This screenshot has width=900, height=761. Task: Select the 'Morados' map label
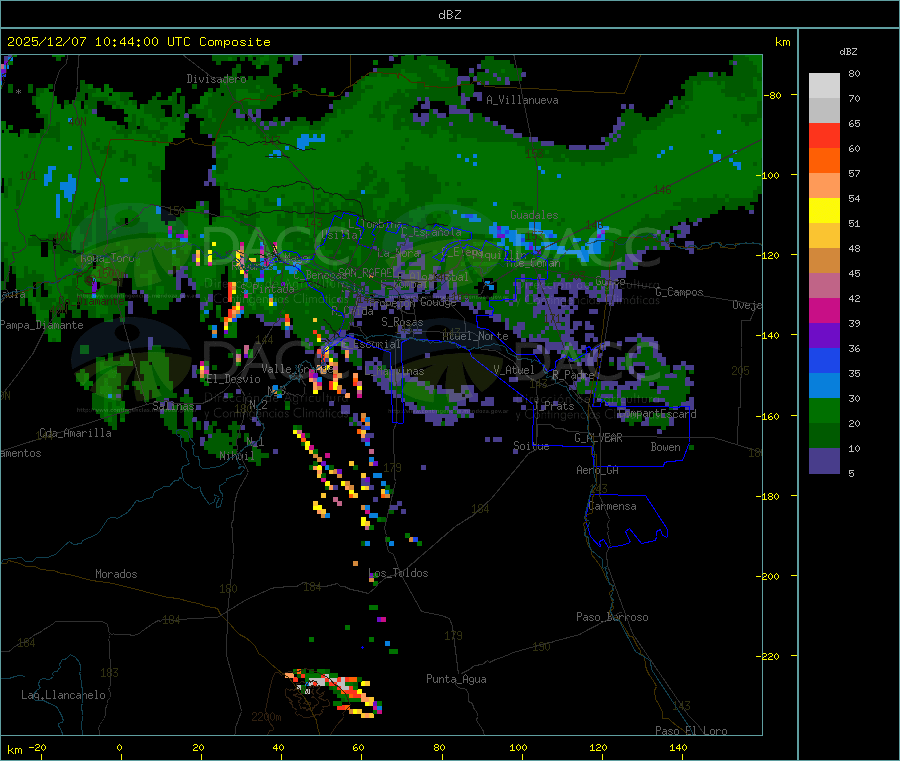click(116, 574)
